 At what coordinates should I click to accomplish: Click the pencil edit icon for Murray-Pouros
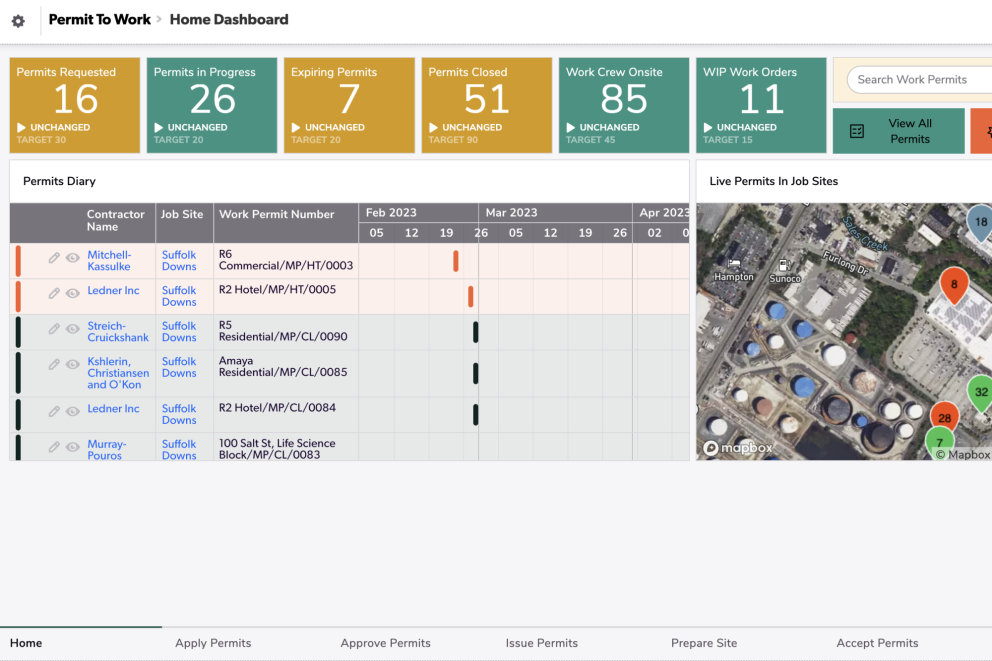pyautogui.click(x=54, y=449)
